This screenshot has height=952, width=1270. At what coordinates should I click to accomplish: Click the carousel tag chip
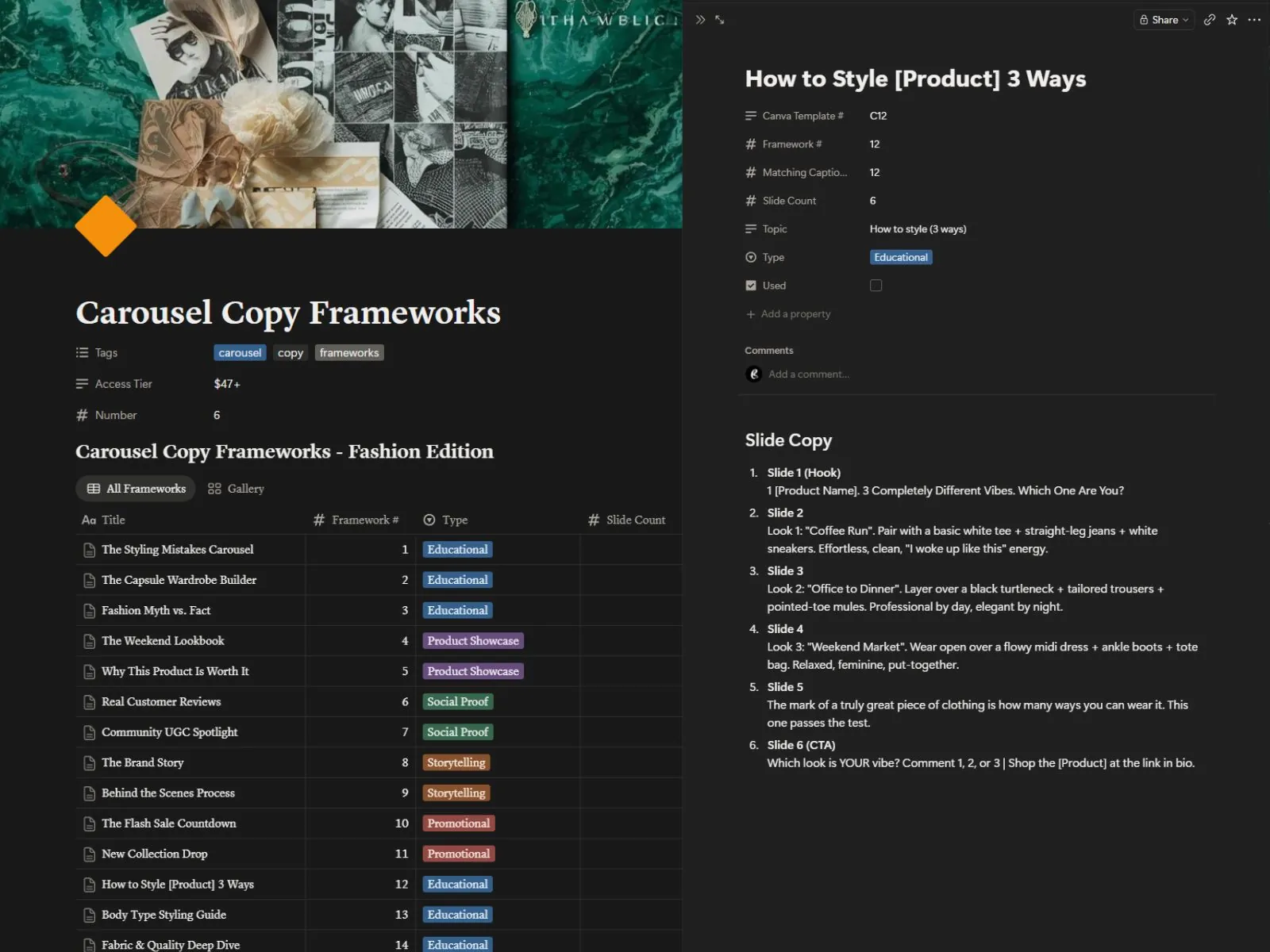[x=240, y=353]
